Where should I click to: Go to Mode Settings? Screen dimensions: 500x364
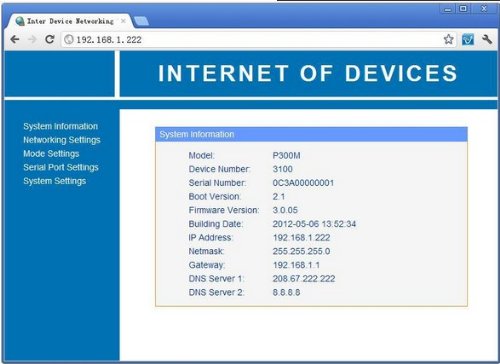click(x=51, y=154)
